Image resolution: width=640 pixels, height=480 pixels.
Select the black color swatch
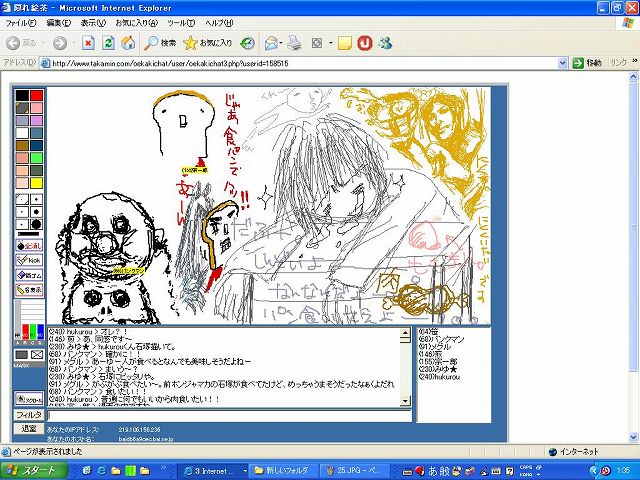click(22, 96)
